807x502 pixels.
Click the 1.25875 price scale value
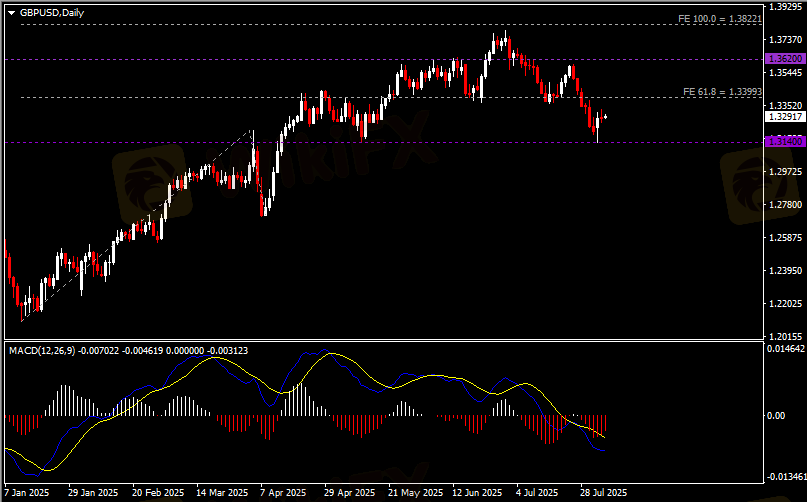(785, 237)
